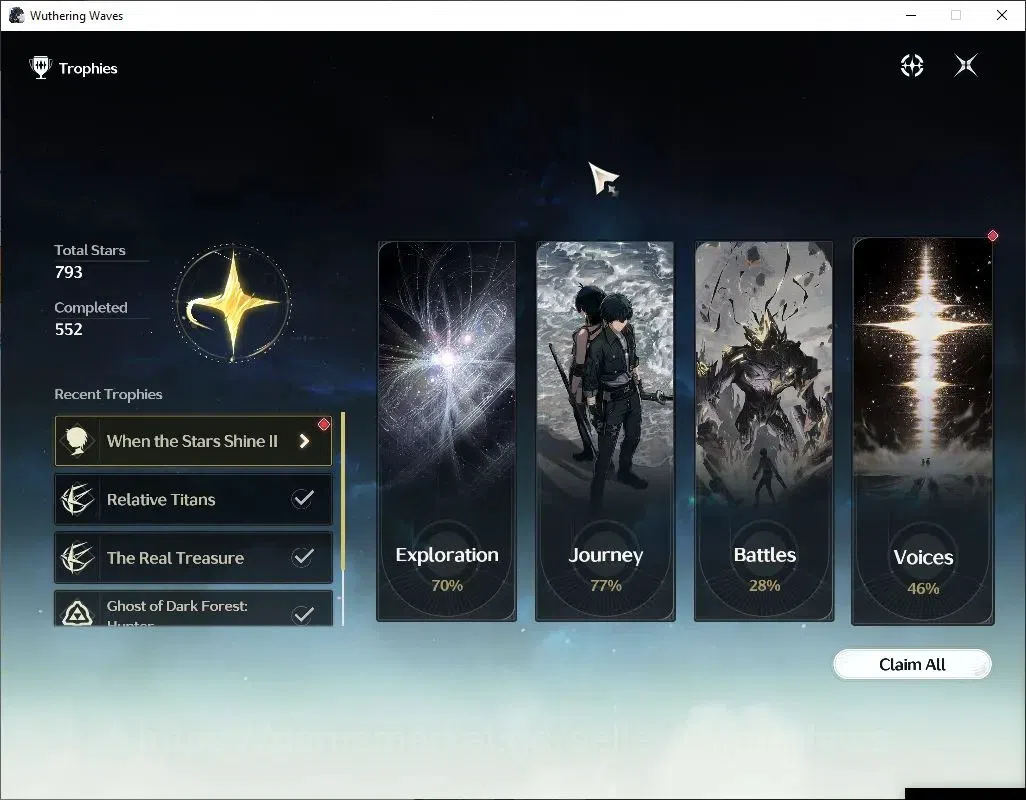The width and height of the screenshot is (1026, 800).
Task: Select the When the Stars Shine II trophy row
Action: pyautogui.click(x=193, y=441)
